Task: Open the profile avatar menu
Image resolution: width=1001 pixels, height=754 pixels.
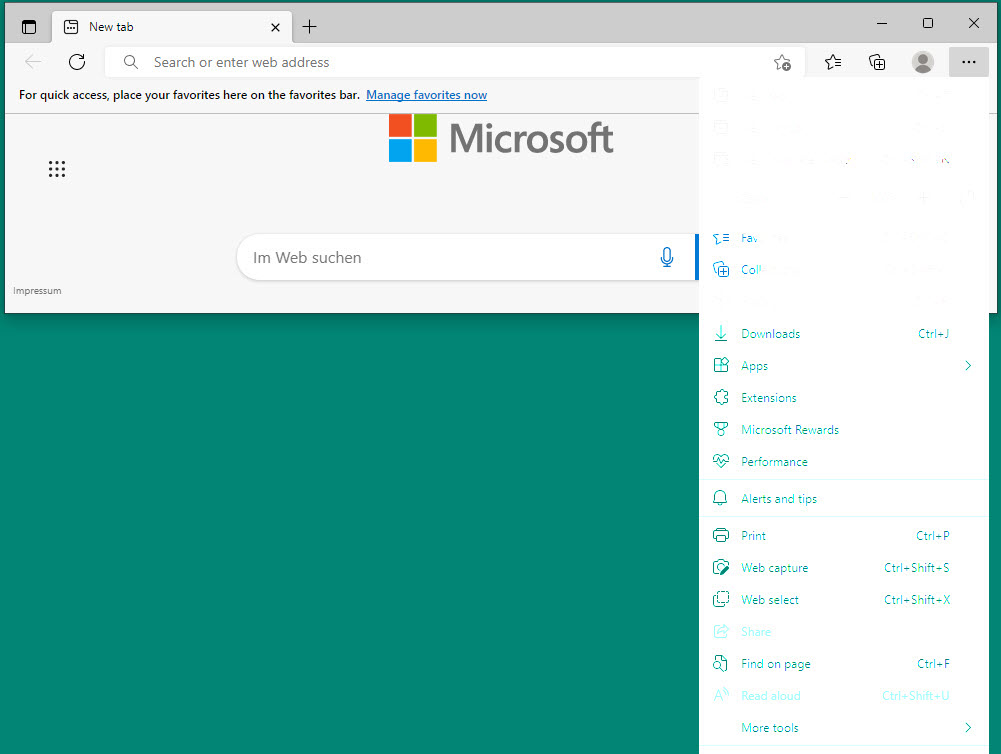Action: (x=922, y=62)
